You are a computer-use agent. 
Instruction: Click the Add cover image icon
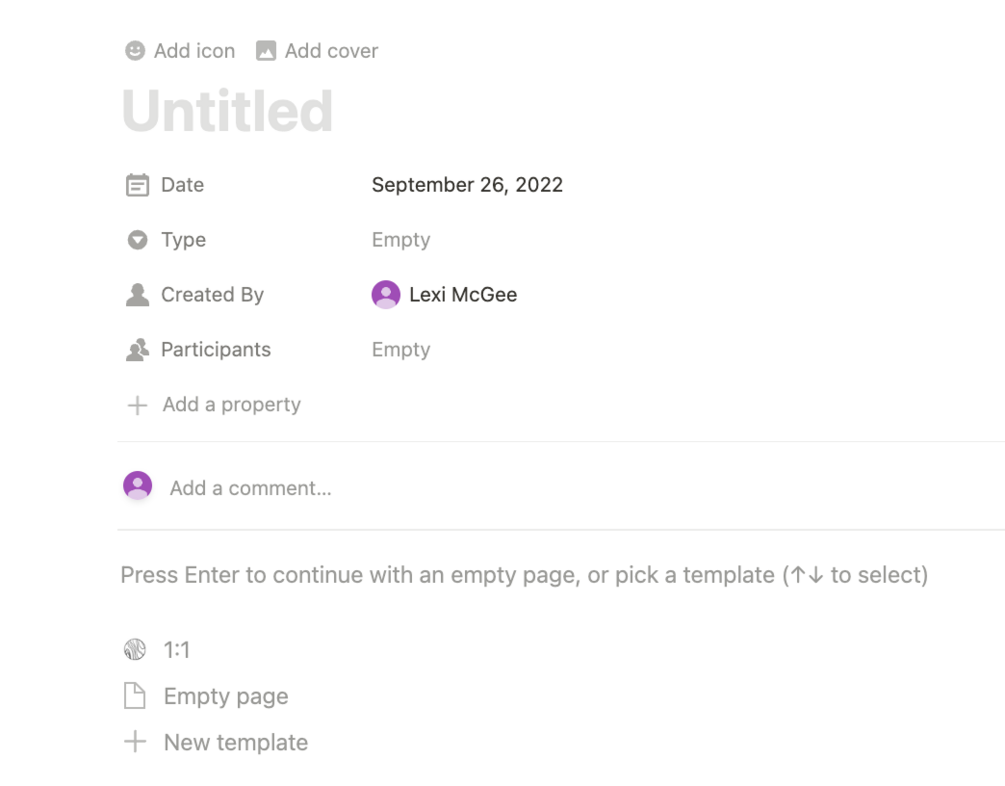[x=266, y=51]
